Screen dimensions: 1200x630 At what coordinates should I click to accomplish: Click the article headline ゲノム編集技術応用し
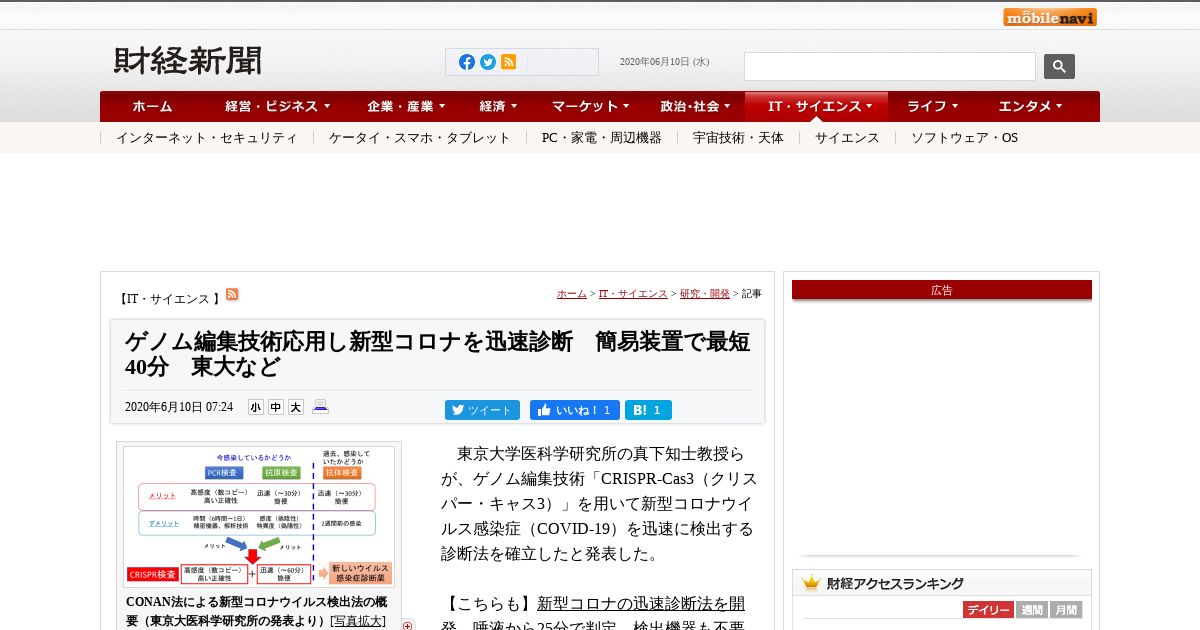pos(437,354)
